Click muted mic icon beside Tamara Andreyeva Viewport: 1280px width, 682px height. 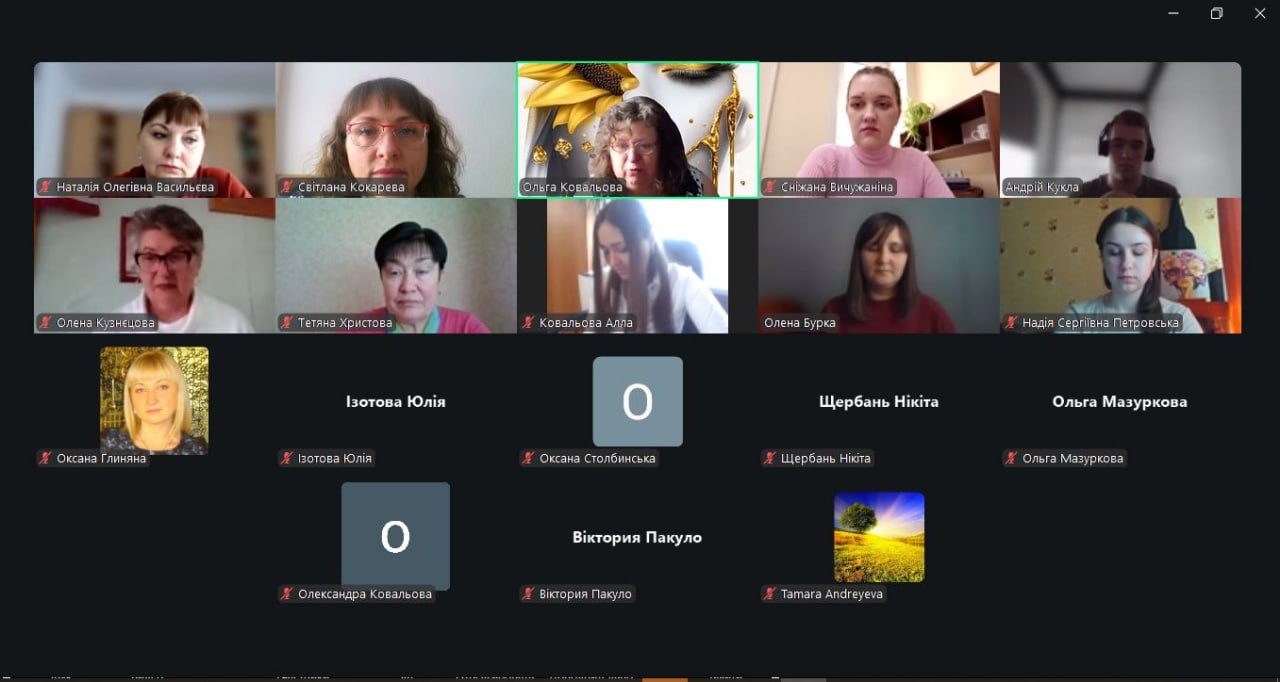(770, 594)
